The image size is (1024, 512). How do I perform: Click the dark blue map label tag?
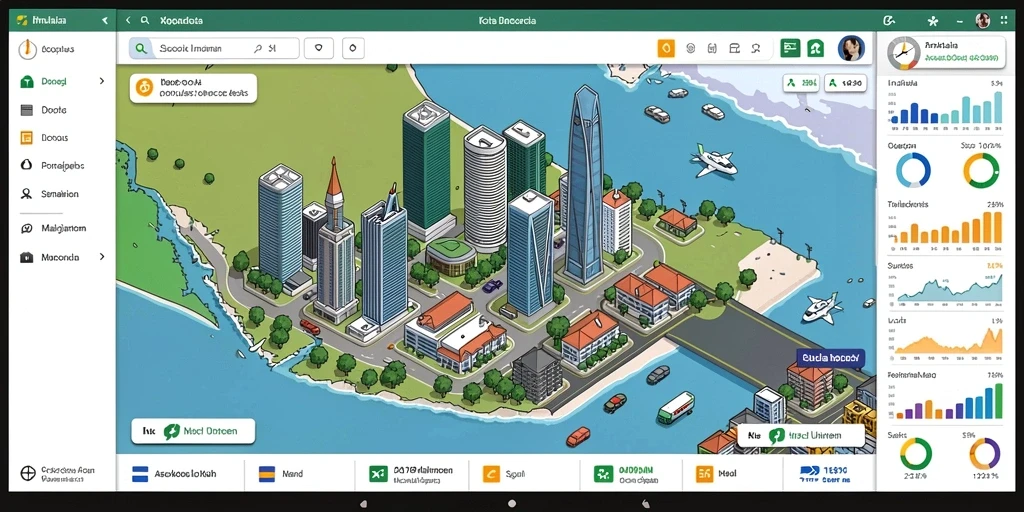[831, 358]
